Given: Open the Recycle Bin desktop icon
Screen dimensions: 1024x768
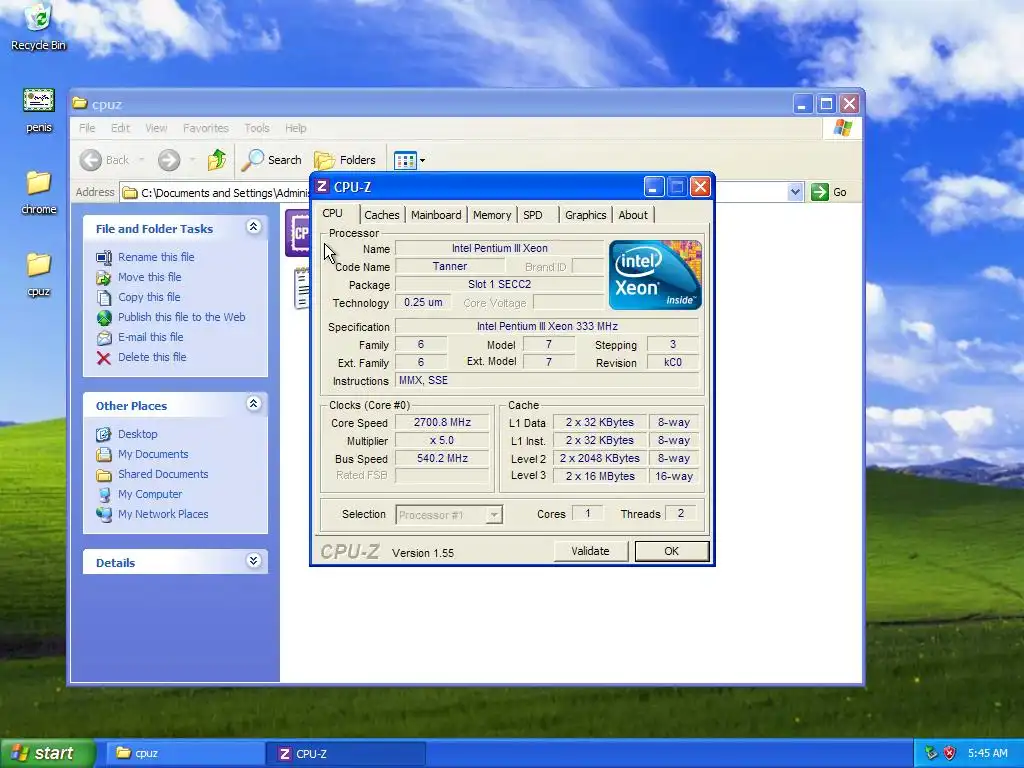Looking at the screenshot, I should click(38, 26).
